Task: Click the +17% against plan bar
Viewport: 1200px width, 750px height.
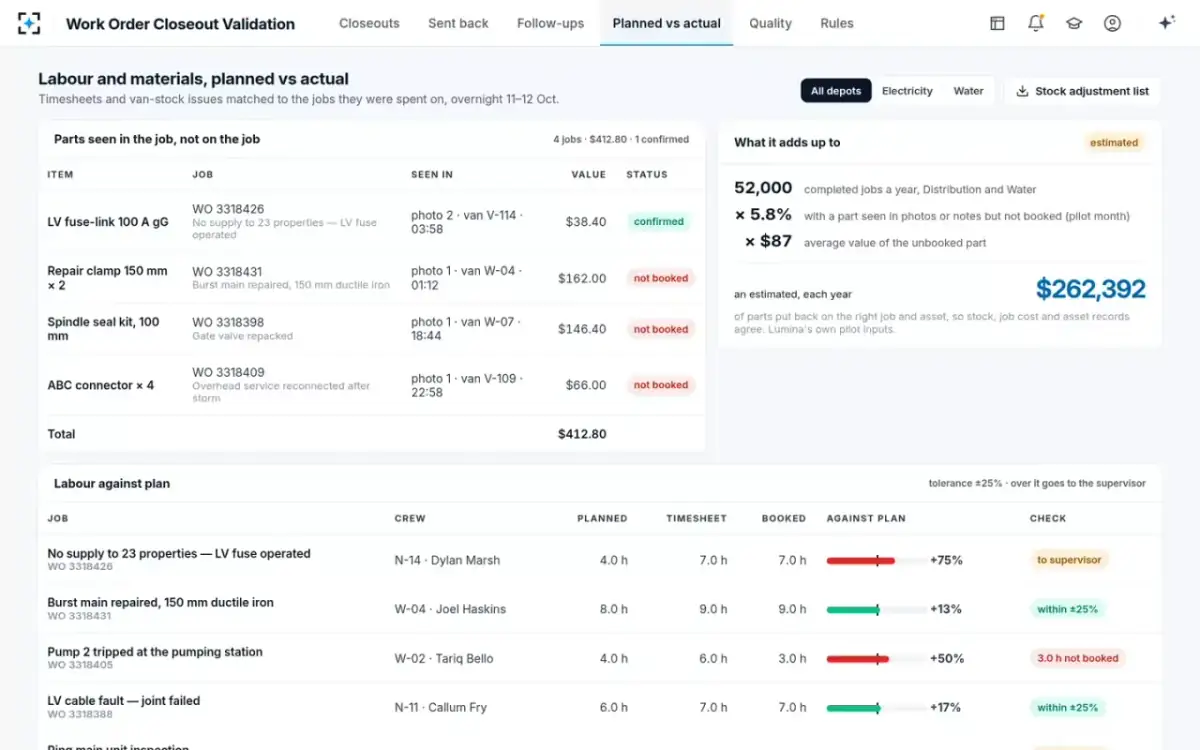Action: pos(875,708)
